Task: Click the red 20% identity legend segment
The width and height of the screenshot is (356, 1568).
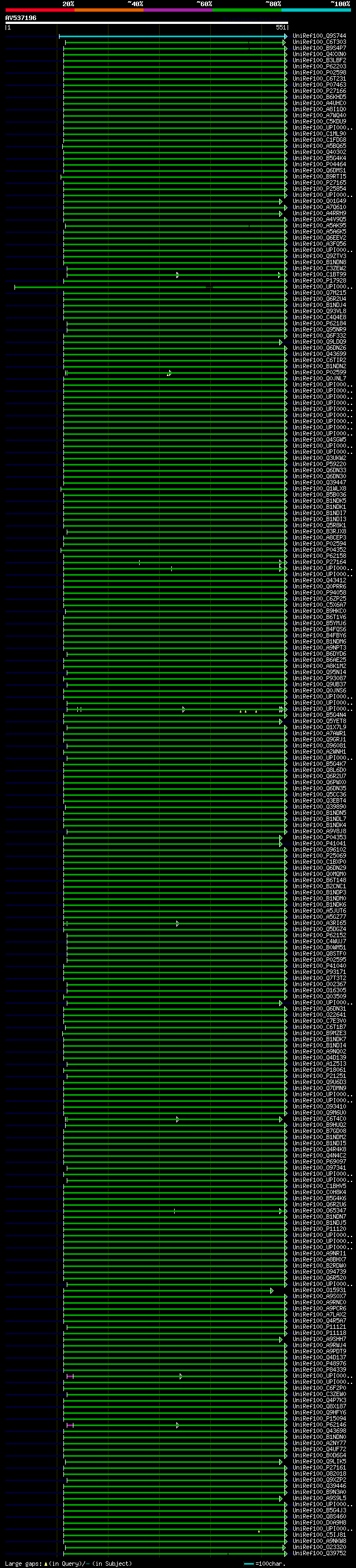Action: [x=39, y=10]
